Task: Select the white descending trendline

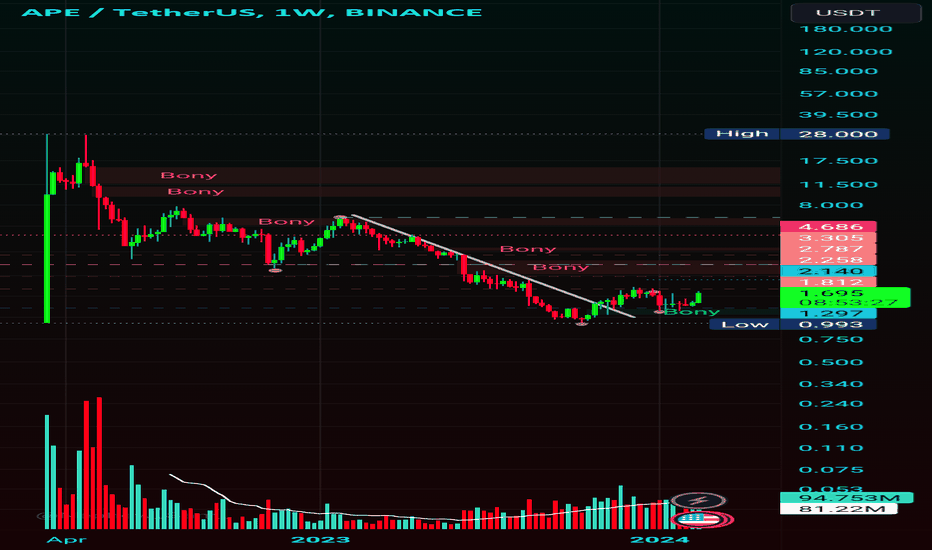Action: pyautogui.click(x=493, y=266)
